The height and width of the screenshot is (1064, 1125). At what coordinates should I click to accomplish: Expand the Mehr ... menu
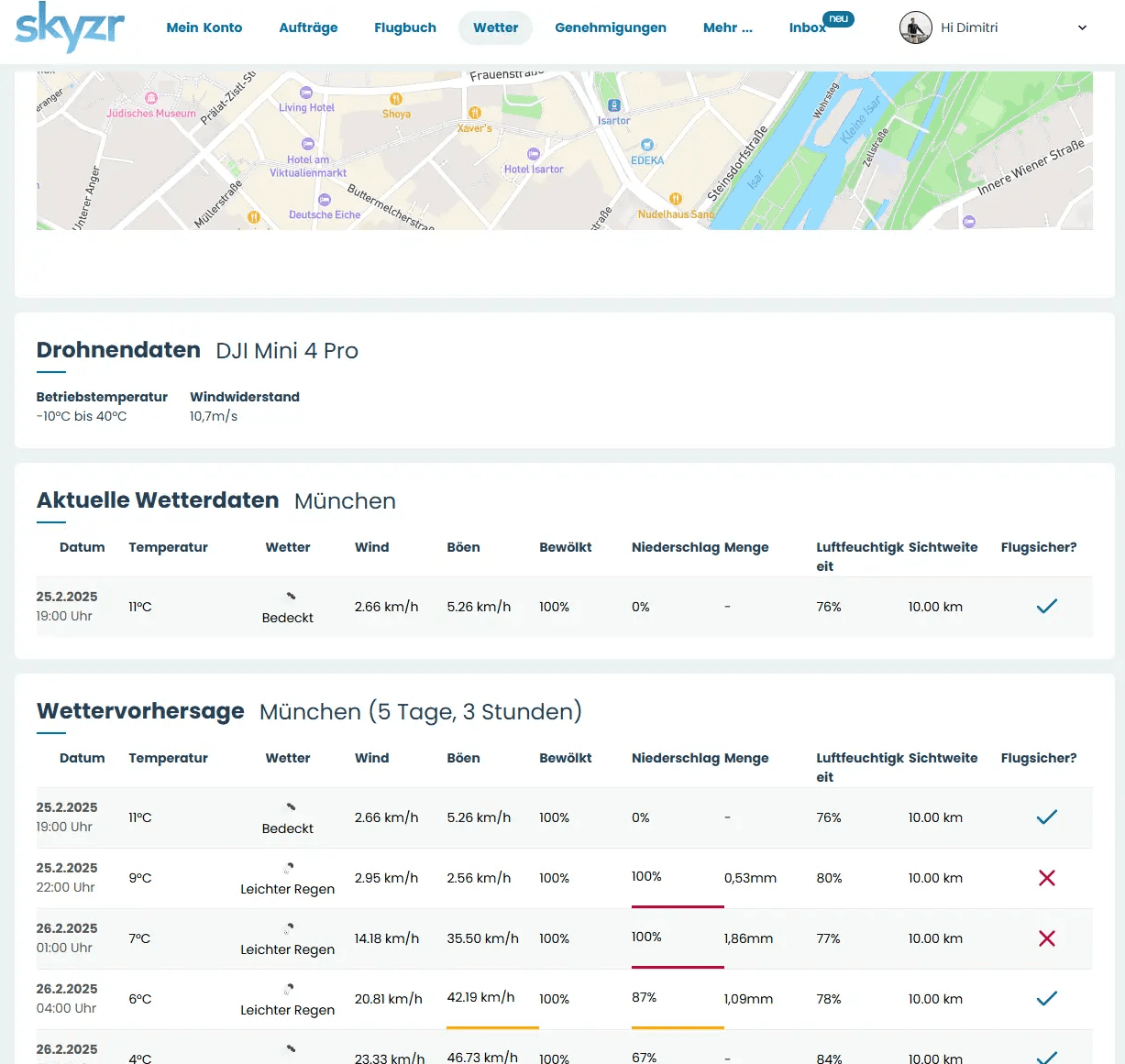[x=728, y=27]
